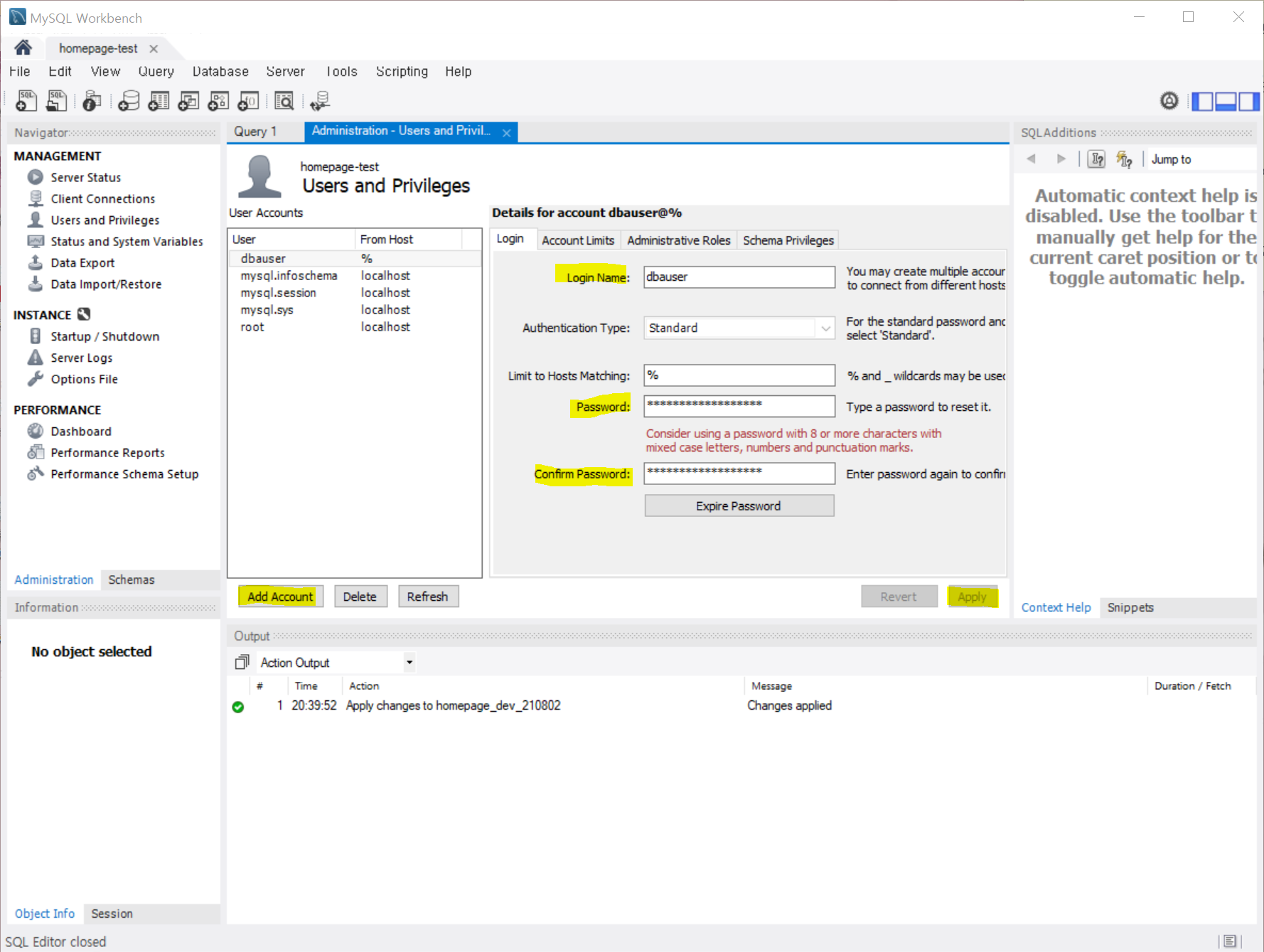The height and width of the screenshot is (952, 1264).
Task: Switch to the Administrative Roles tab
Action: click(x=679, y=240)
